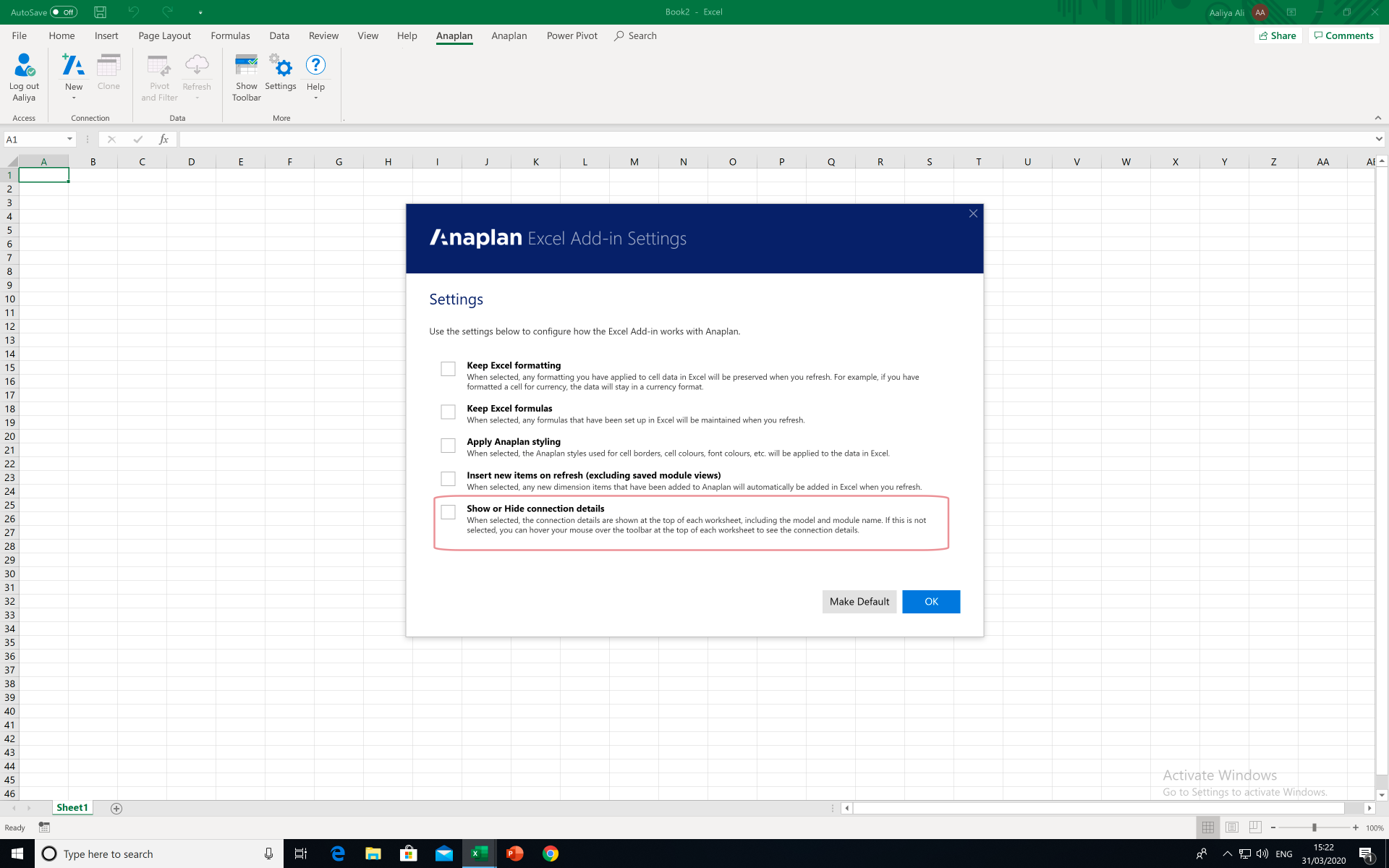Image resolution: width=1389 pixels, height=868 pixels.
Task: Switch to Normal view in status bar
Action: pos(1207,827)
